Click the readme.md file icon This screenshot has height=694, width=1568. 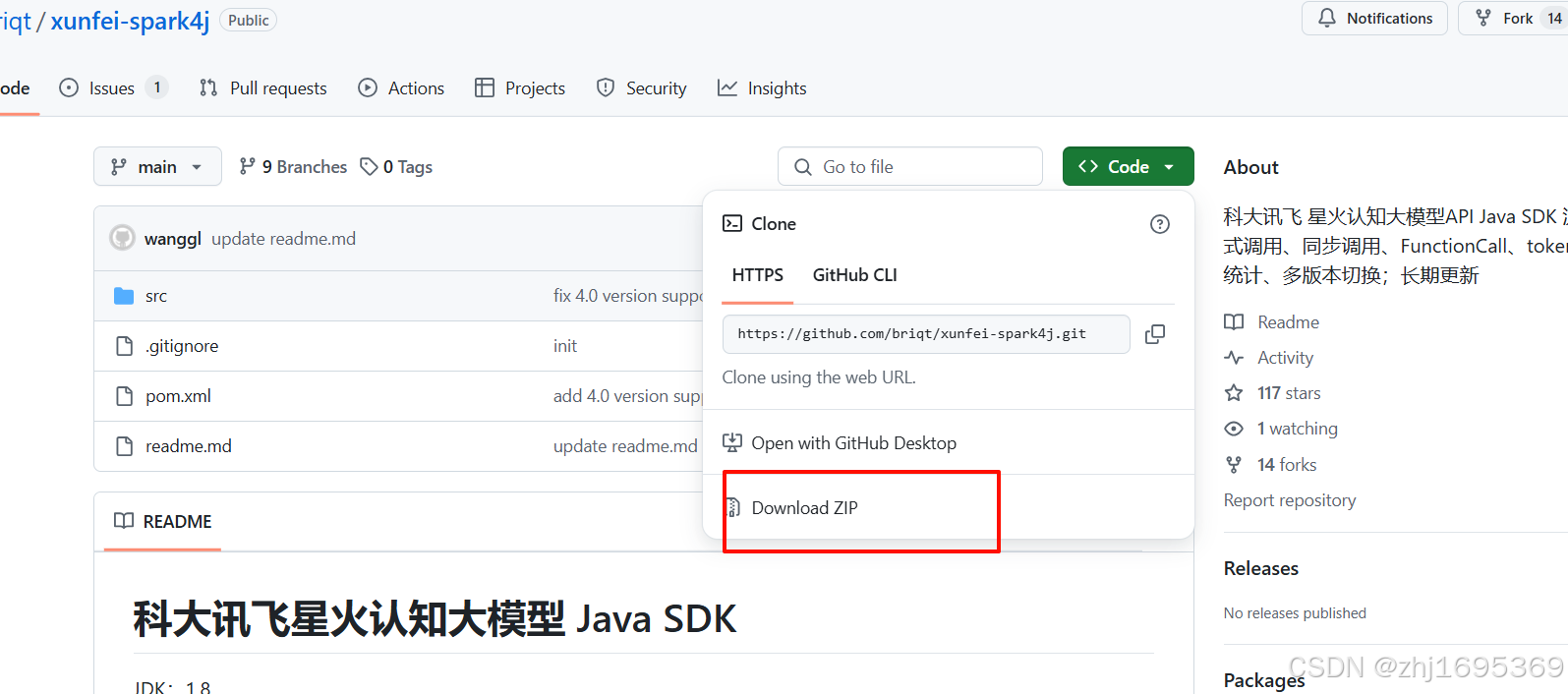pyautogui.click(x=124, y=446)
